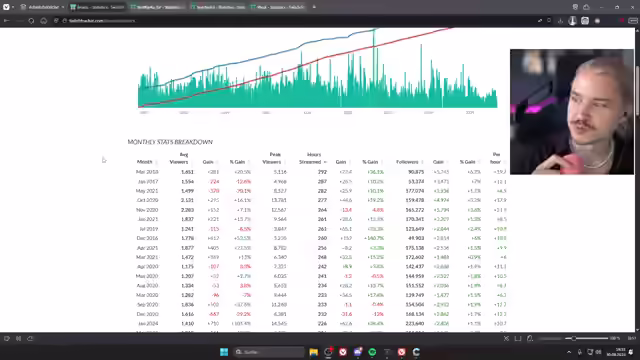Reload the page with the refresh icon
Screen dimensions: 640x360
(31, 20)
